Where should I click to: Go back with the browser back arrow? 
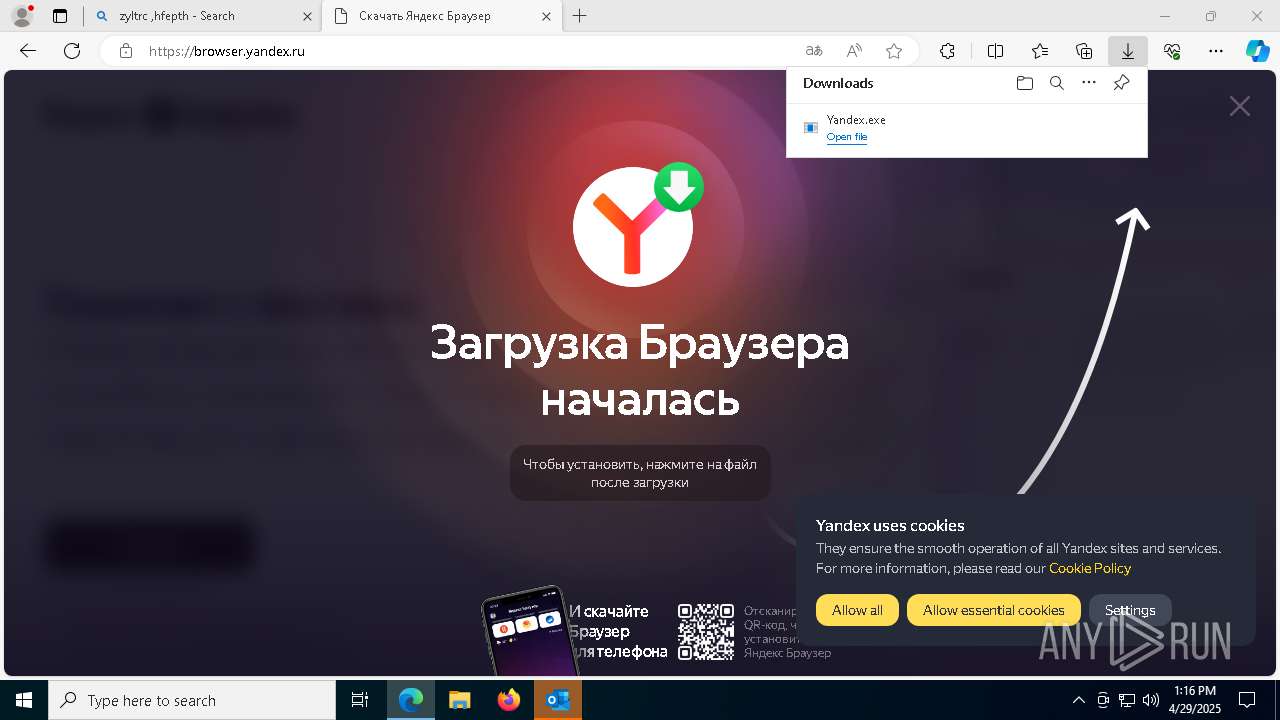(28, 51)
